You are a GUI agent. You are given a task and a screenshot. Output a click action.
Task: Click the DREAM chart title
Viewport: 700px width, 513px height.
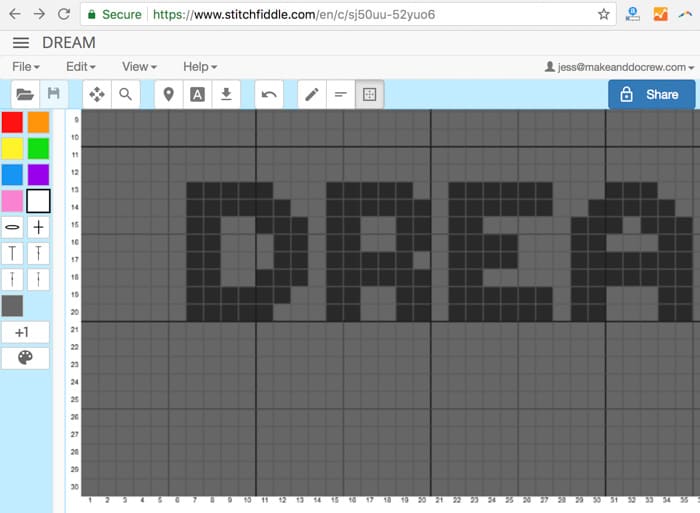point(69,43)
